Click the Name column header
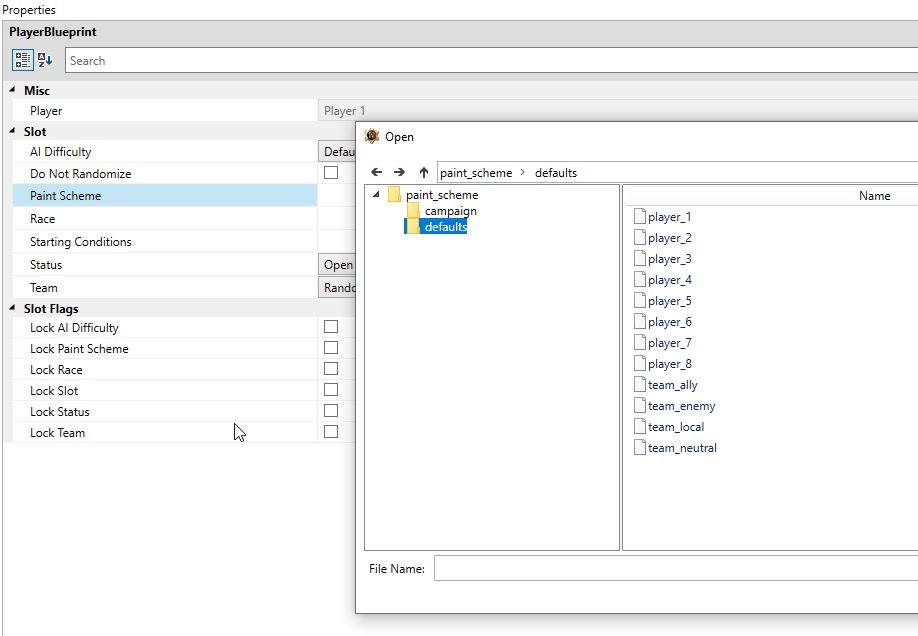918x636 pixels. click(874, 196)
